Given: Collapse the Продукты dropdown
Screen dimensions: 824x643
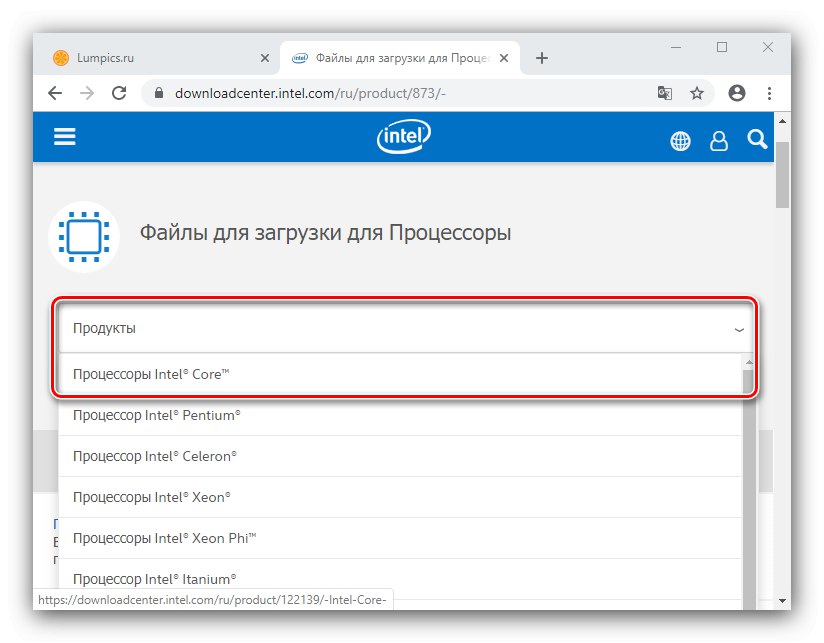Looking at the screenshot, I should point(739,329).
